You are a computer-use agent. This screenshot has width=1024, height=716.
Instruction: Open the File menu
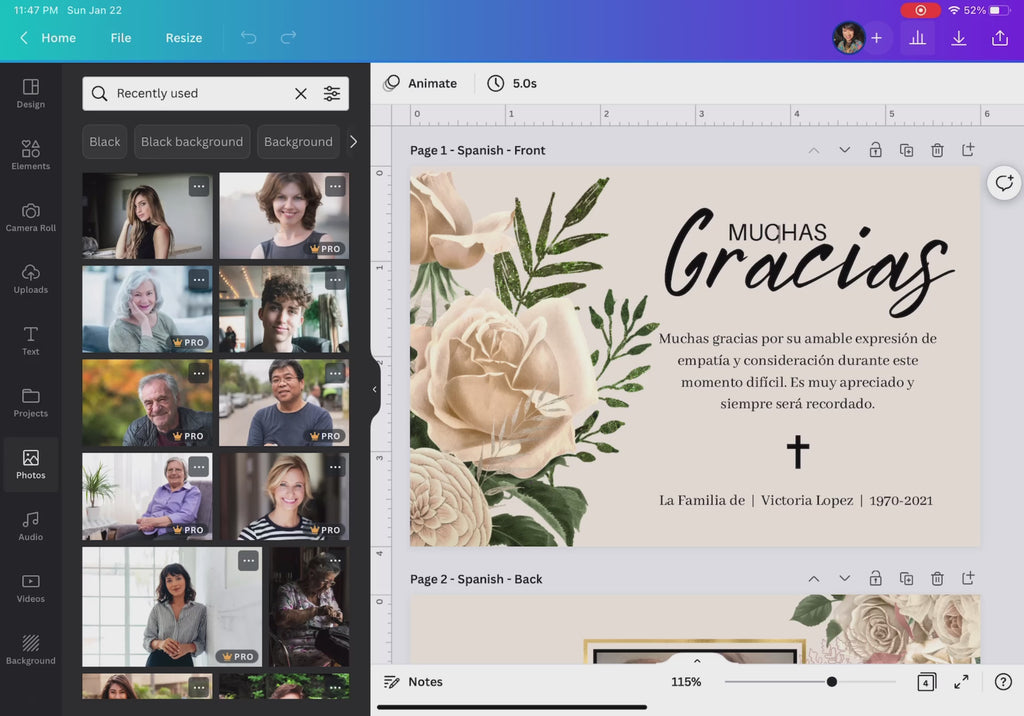coord(121,38)
